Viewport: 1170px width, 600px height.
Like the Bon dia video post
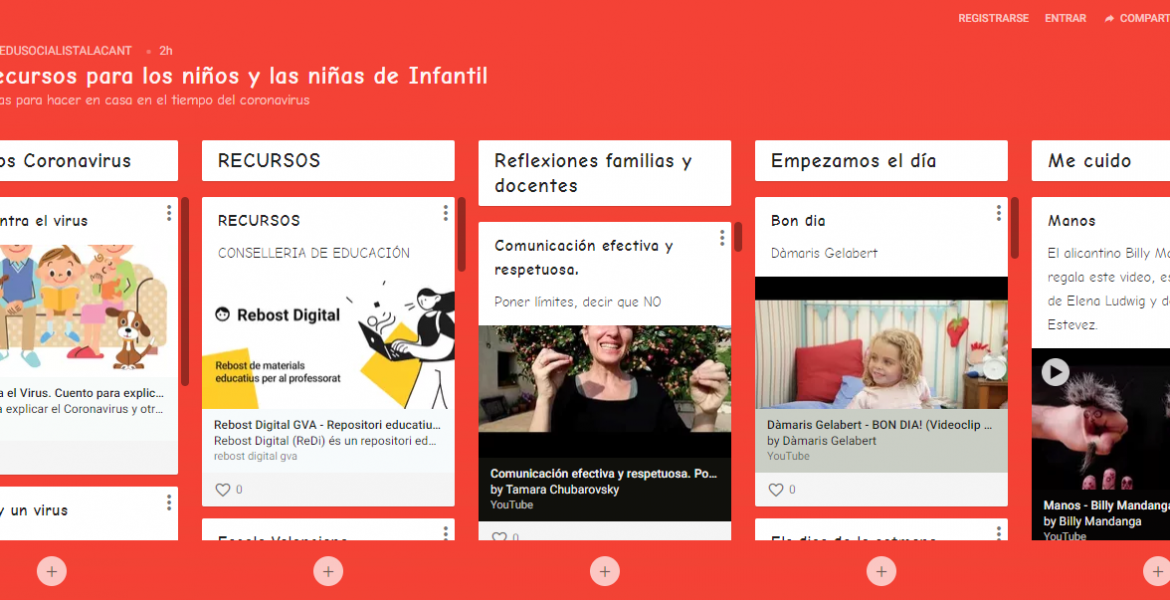(x=776, y=490)
